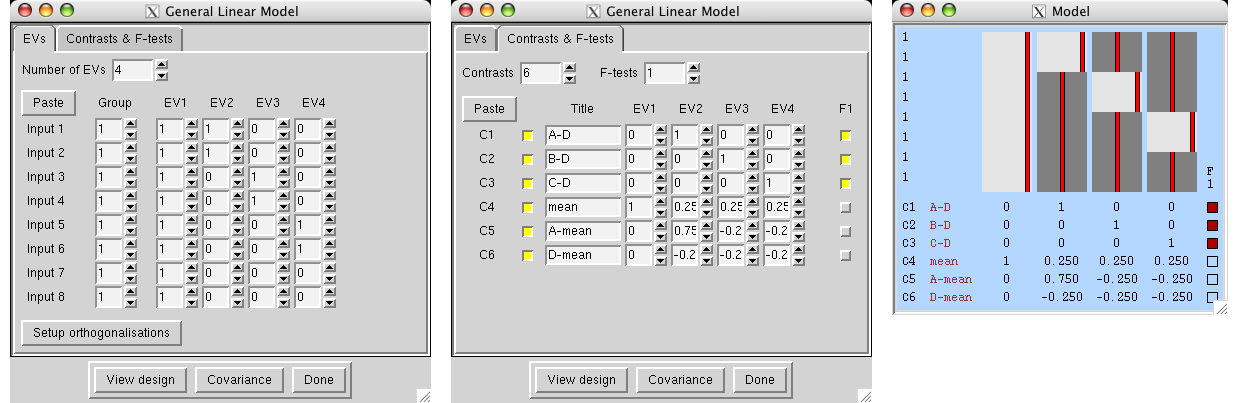The width and height of the screenshot is (1238, 403).
Task: Switch to Contrasts & F-tests tab in left window
Action: pyautogui.click(x=120, y=39)
